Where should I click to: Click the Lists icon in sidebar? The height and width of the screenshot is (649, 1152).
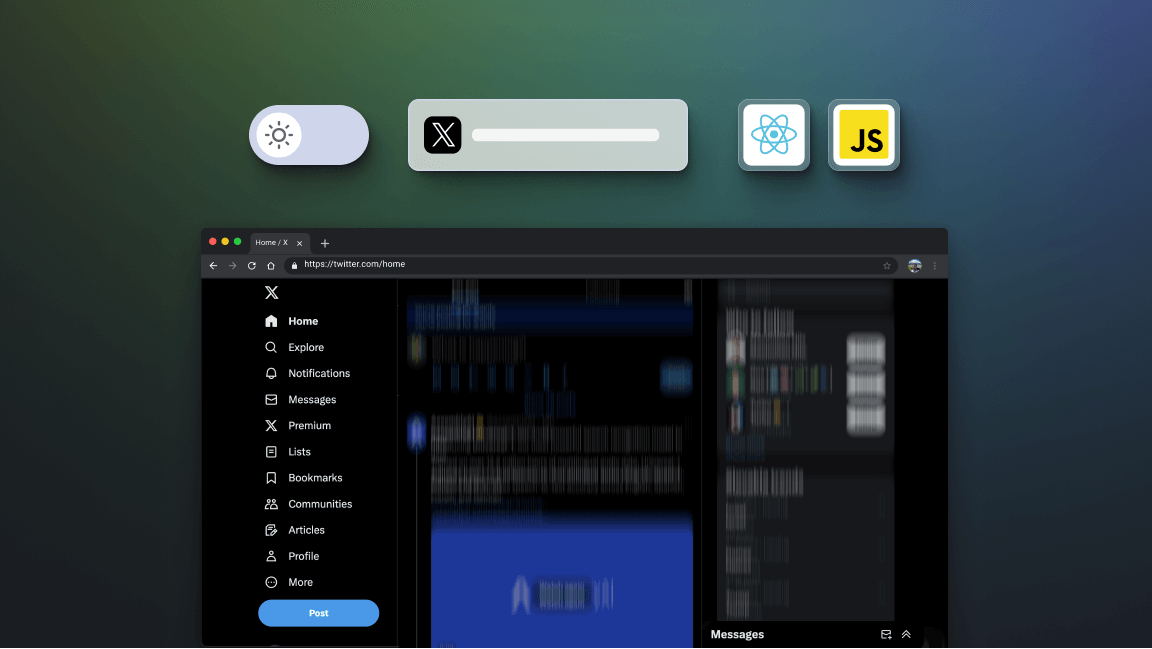tap(271, 452)
